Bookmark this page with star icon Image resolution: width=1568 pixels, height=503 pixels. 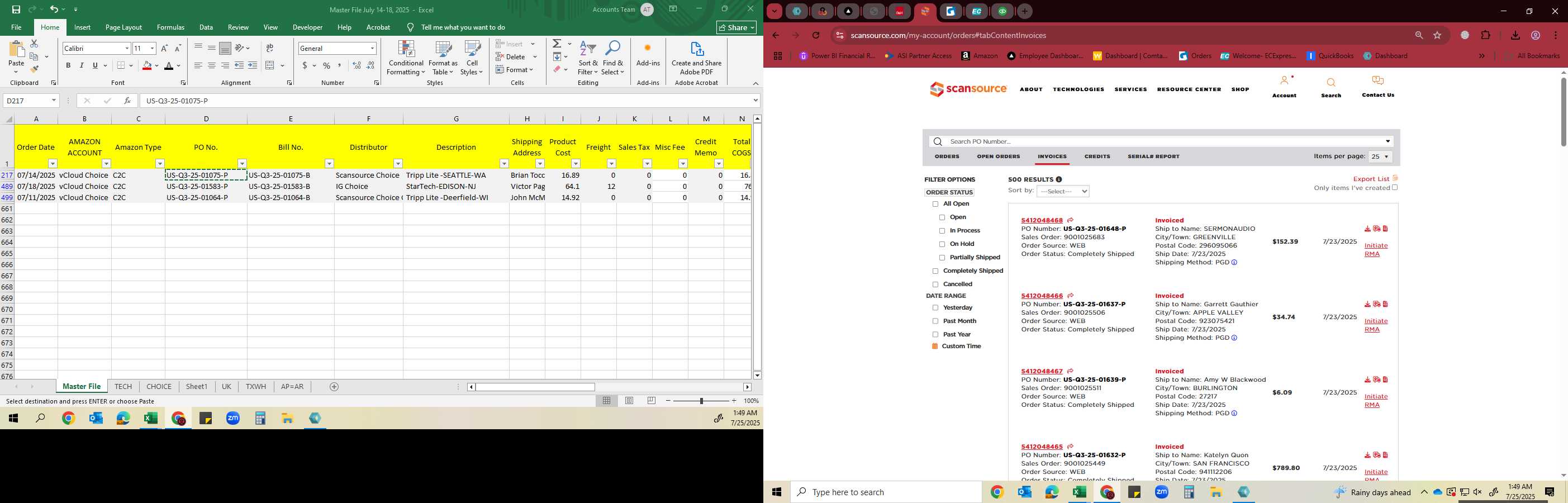pyautogui.click(x=1437, y=35)
